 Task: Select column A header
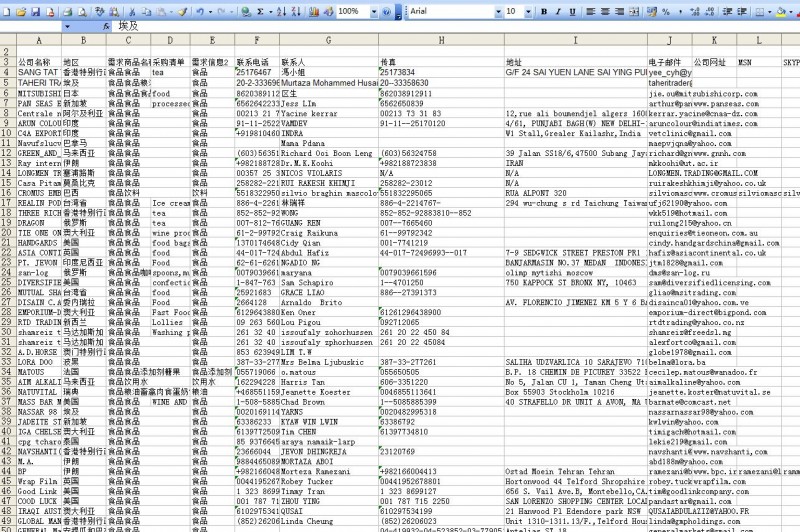[39, 40]
